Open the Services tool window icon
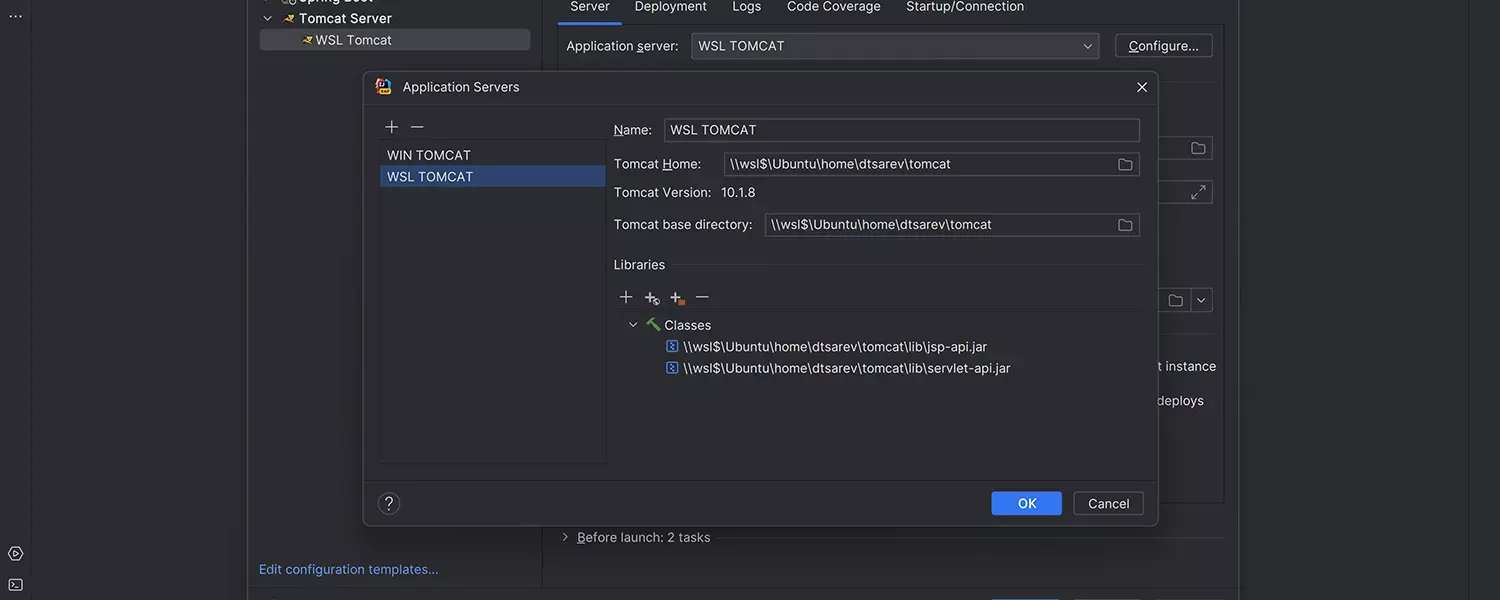 pyautogui.click(x=15, y=554)
